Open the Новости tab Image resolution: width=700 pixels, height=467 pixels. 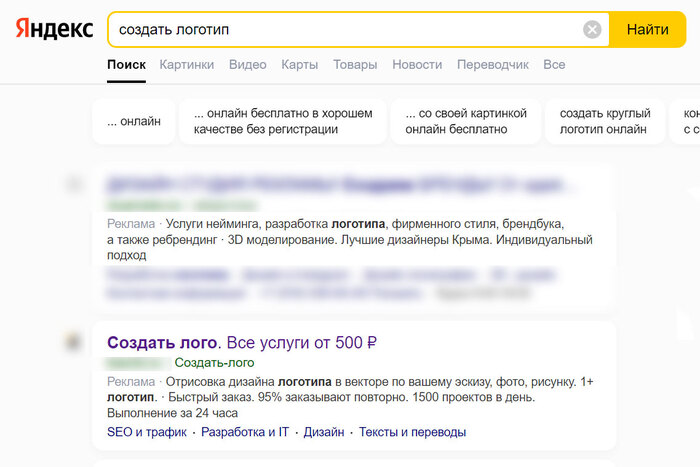click(x=417, y=65)
